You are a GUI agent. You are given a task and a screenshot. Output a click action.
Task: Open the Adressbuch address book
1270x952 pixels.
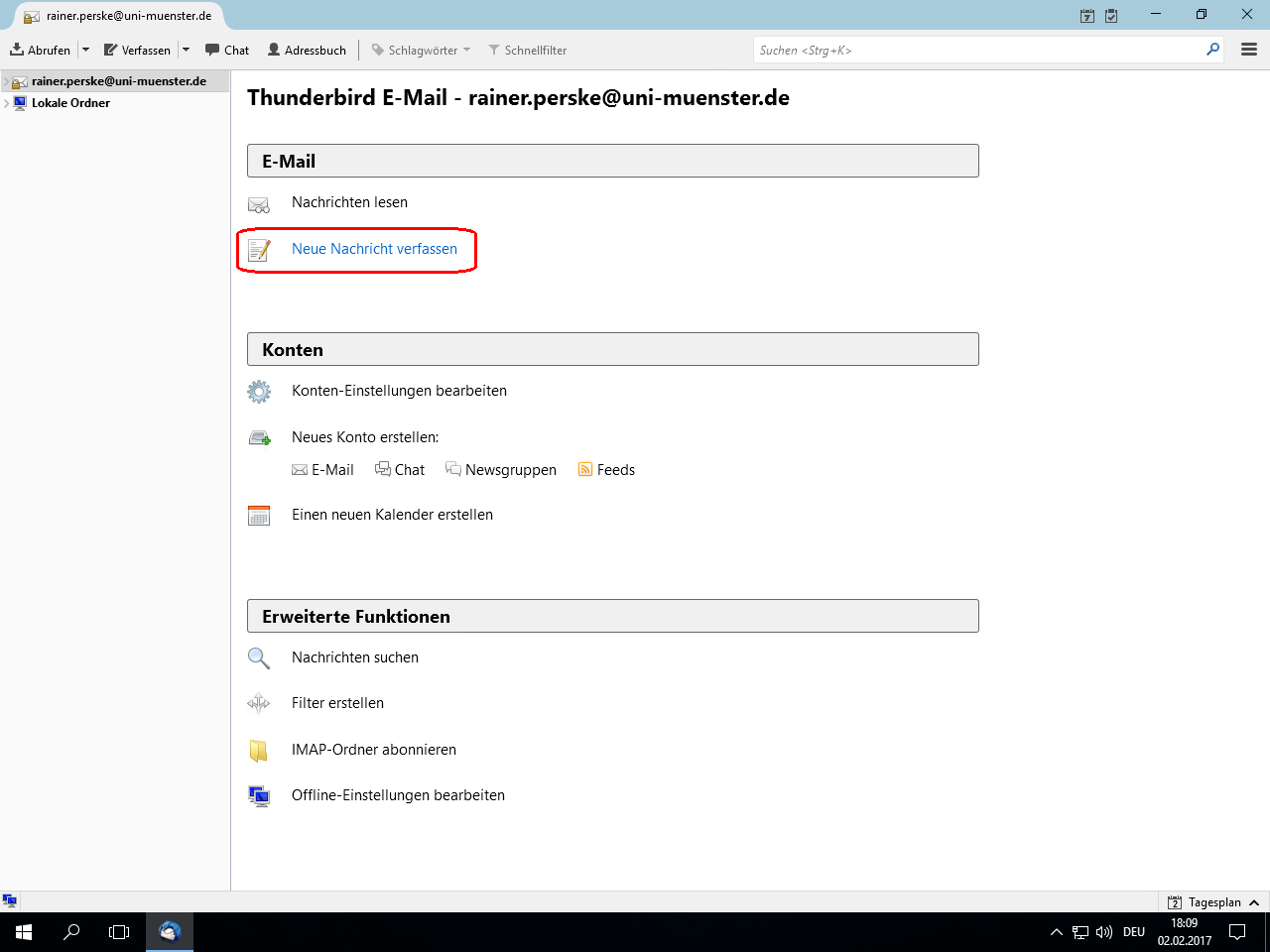pos(307,50)
